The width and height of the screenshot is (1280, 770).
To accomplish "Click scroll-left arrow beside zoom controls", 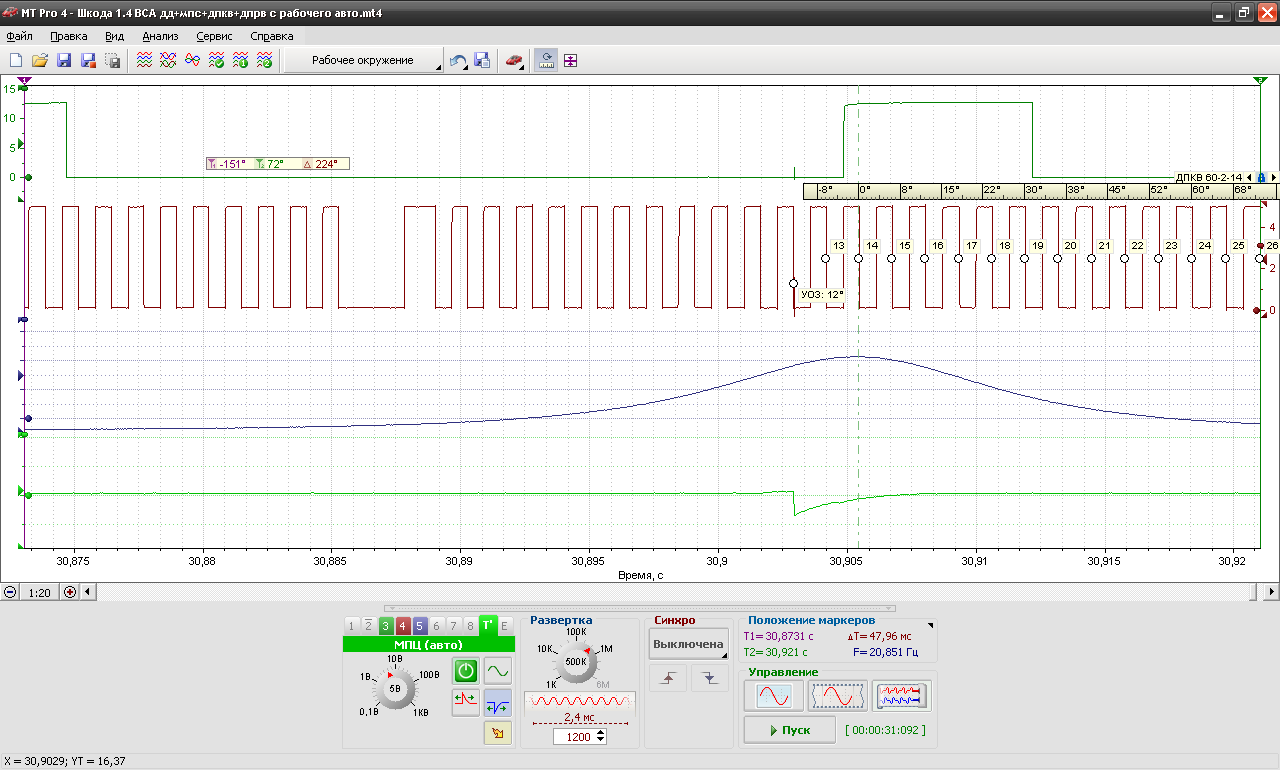I will pos(87,592).
